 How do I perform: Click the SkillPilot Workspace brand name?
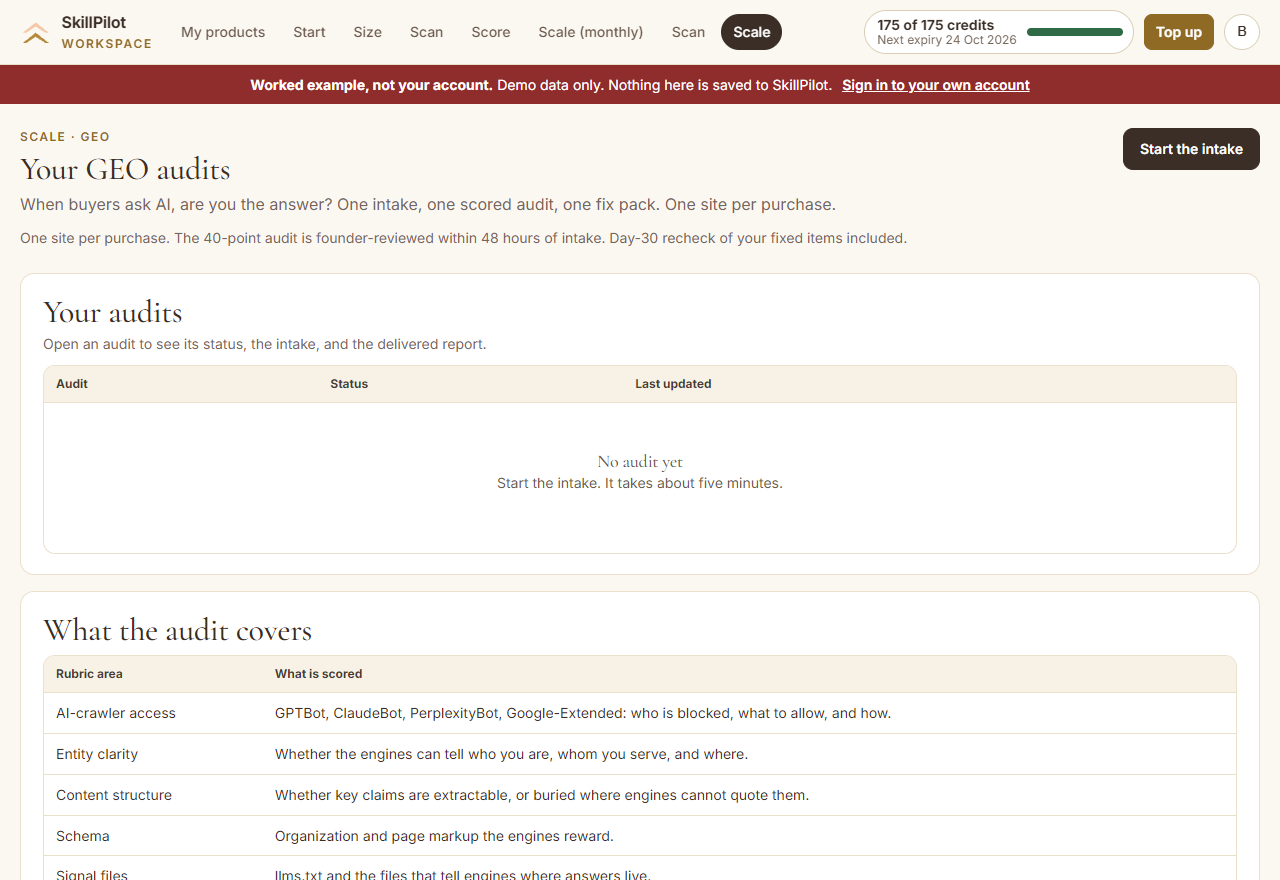pos(107,33)
